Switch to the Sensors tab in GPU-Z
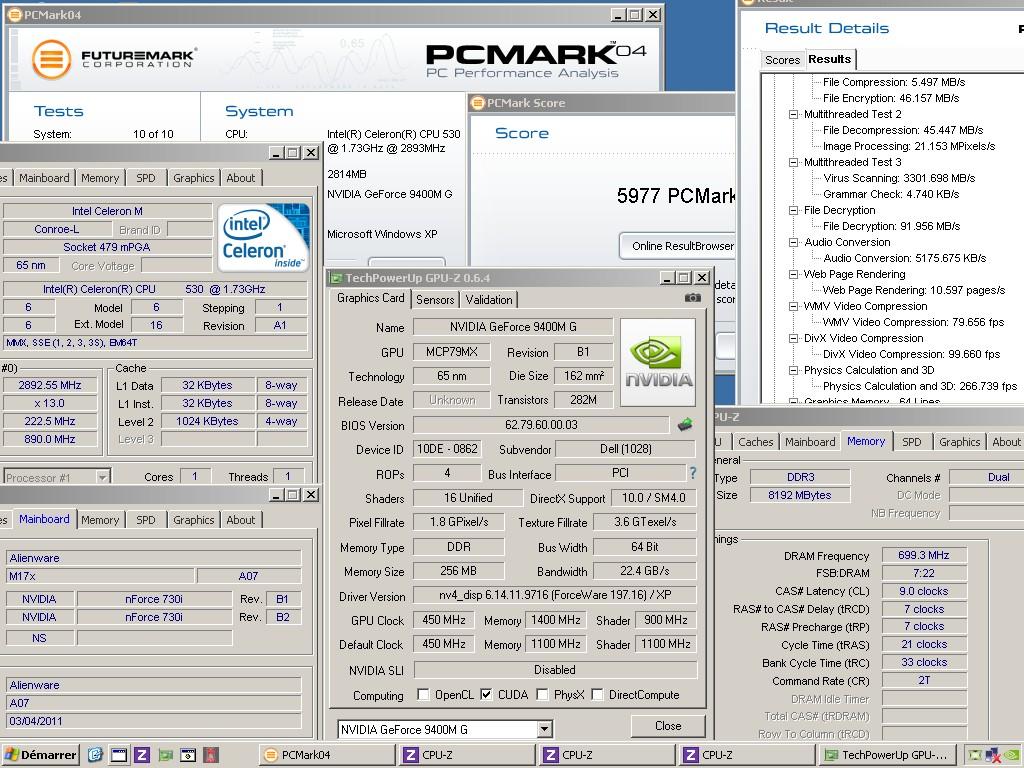1024x768 pixels. tap(435, 300)
